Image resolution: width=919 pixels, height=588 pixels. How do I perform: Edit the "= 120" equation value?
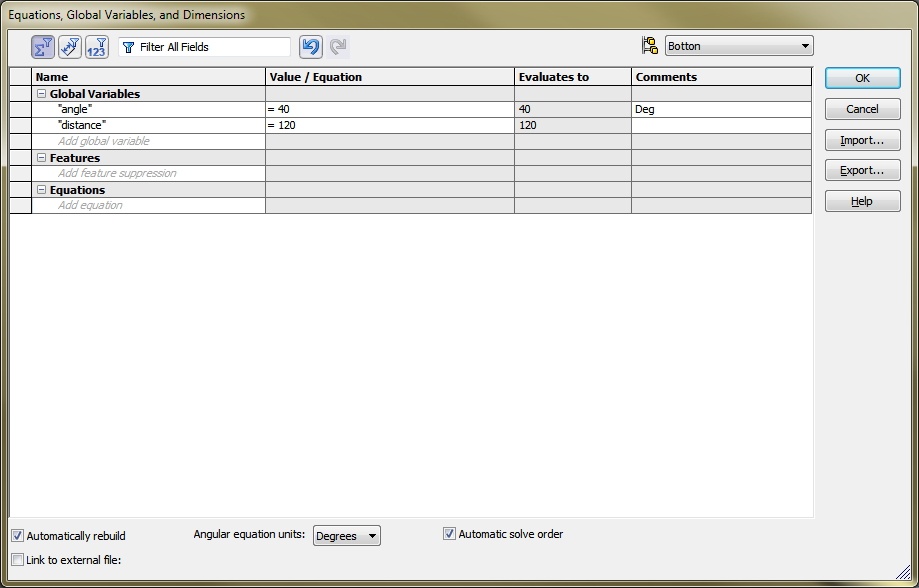[390, 125]
